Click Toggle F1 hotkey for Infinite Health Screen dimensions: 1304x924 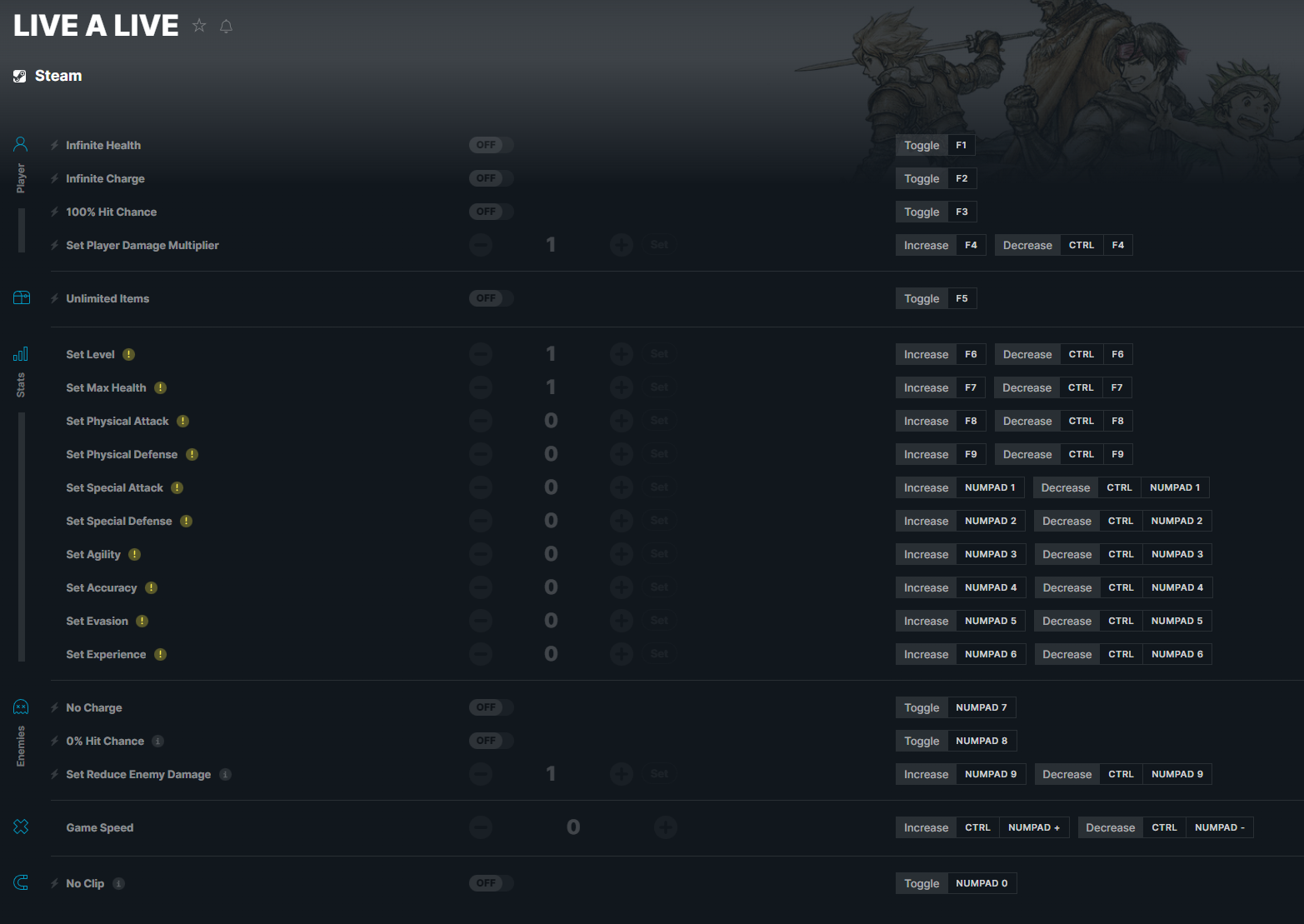[935, 145]
